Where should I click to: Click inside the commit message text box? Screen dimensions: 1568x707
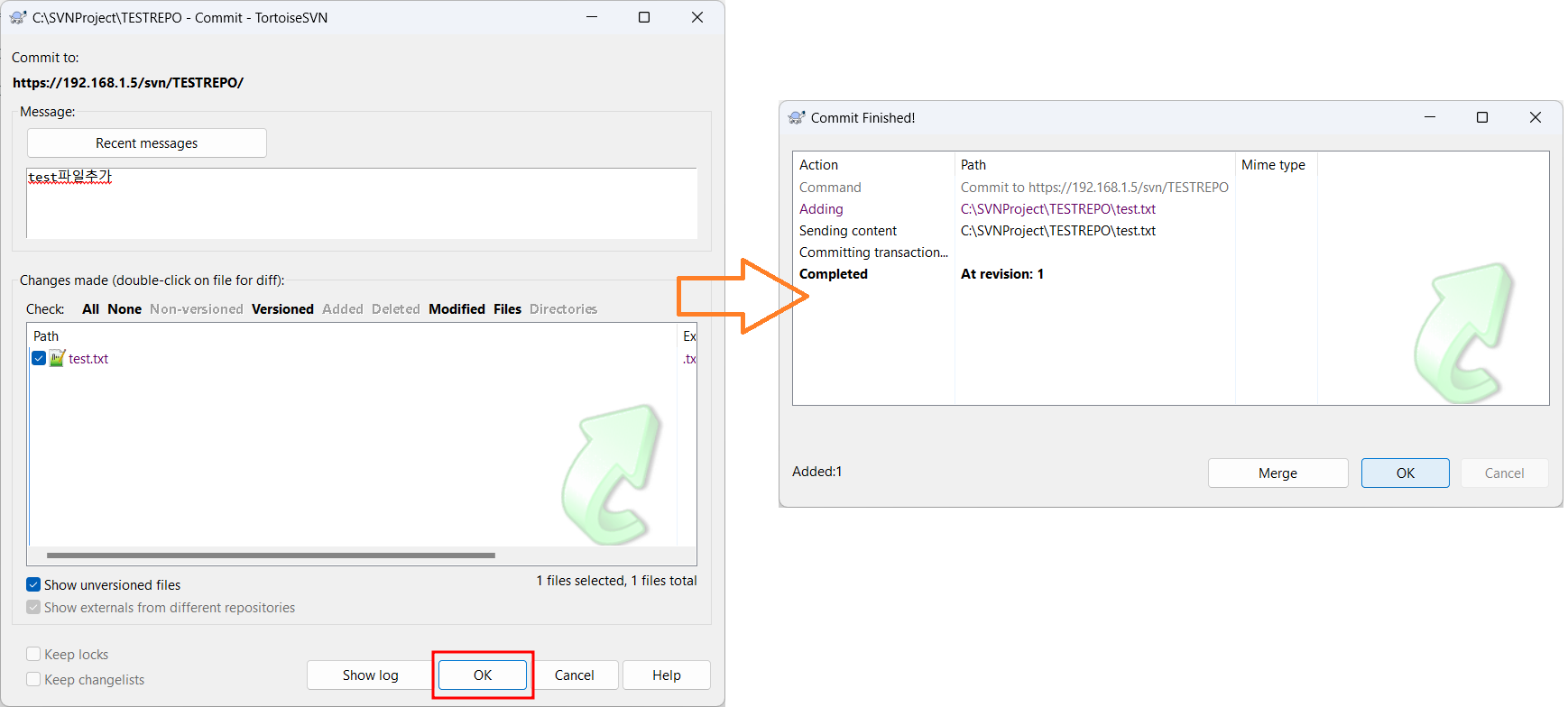(362, 203)
